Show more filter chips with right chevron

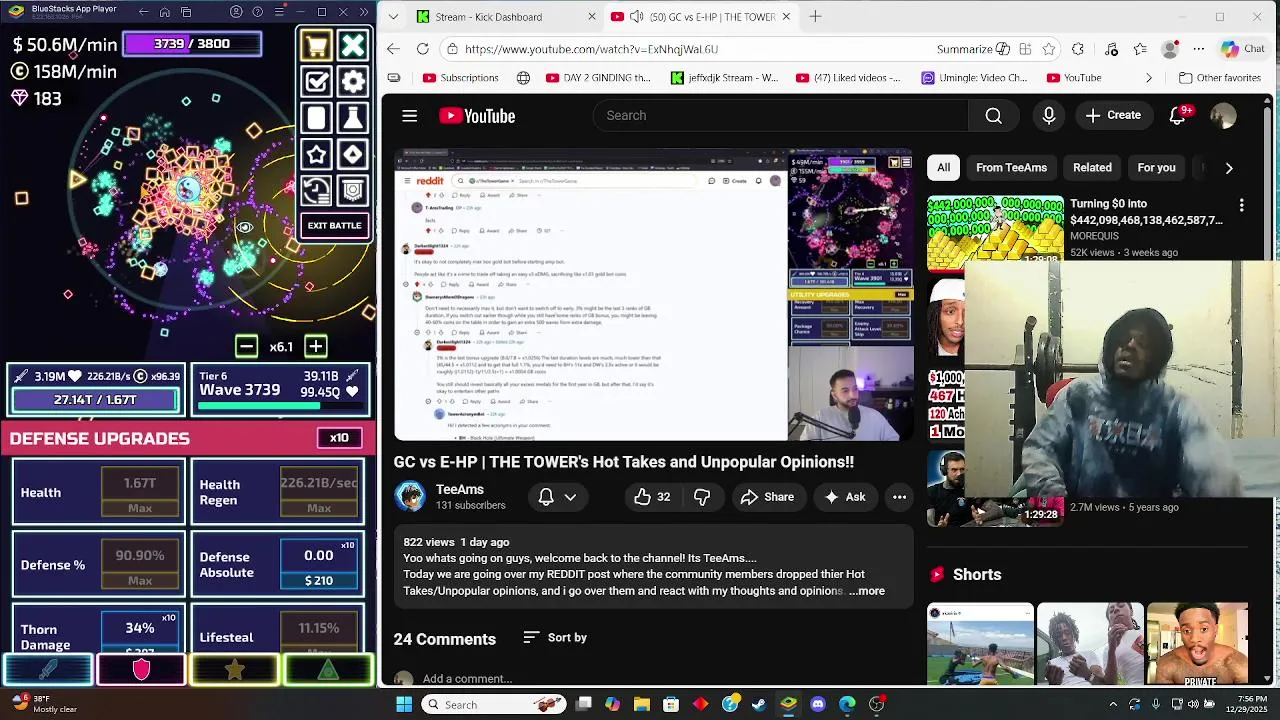1229,168
